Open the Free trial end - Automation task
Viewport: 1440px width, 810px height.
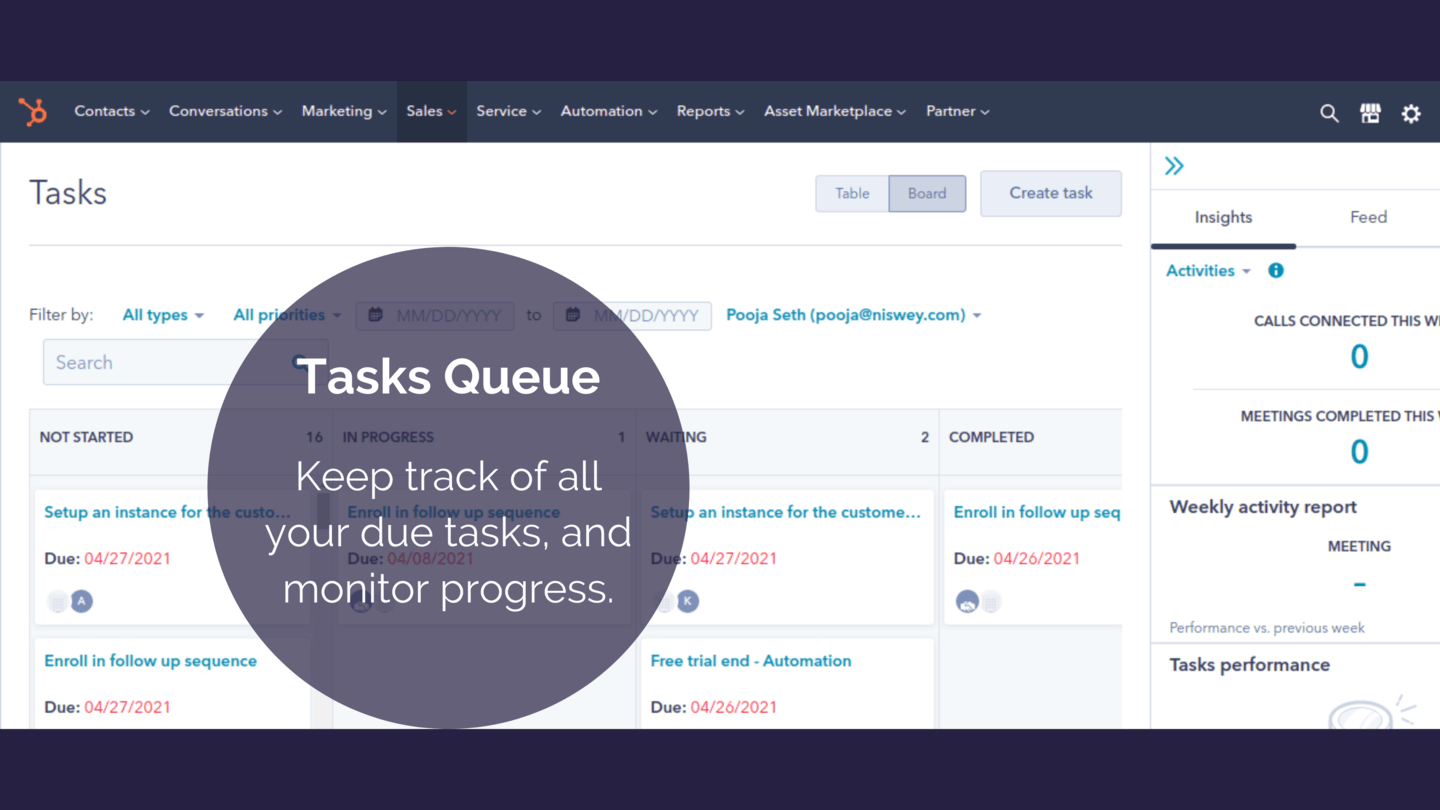(750, 661)
